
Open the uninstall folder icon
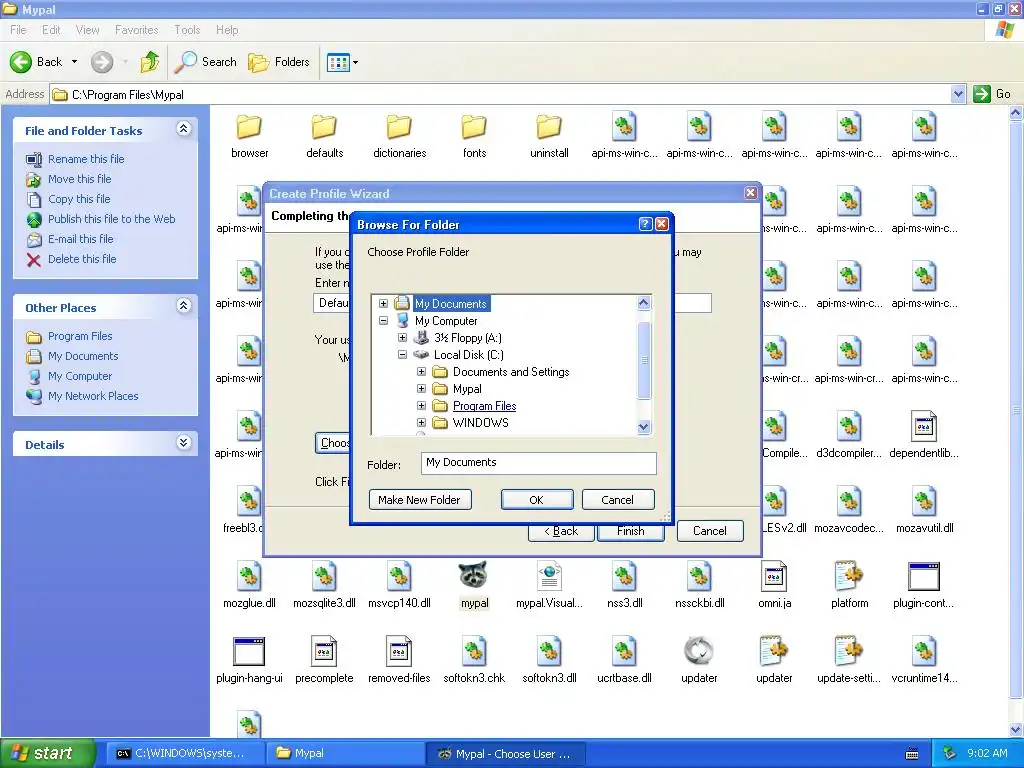[x=549, y=127]
